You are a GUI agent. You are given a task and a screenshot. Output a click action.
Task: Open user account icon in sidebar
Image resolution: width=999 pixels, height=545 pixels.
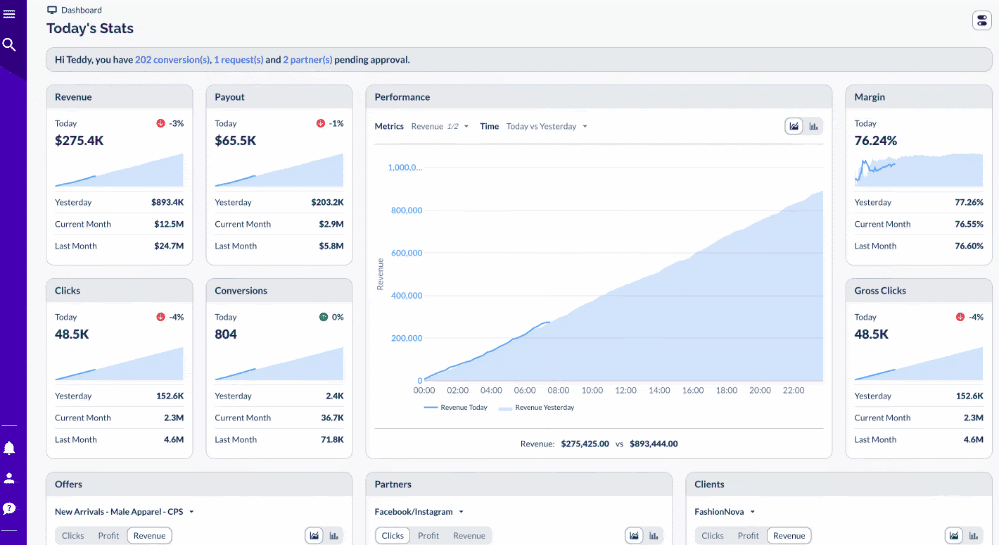tap(9, 478)
